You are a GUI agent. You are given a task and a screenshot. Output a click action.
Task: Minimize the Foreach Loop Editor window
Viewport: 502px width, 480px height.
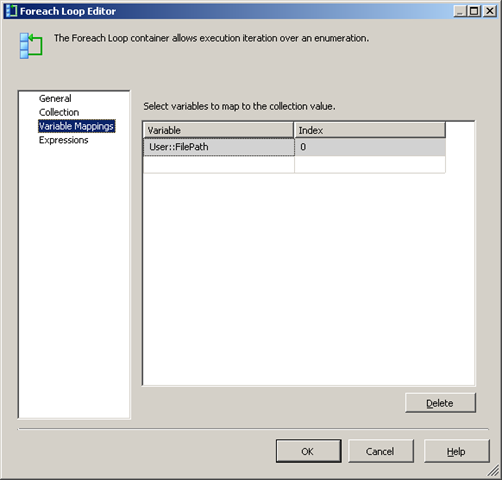tap(460, 11)
